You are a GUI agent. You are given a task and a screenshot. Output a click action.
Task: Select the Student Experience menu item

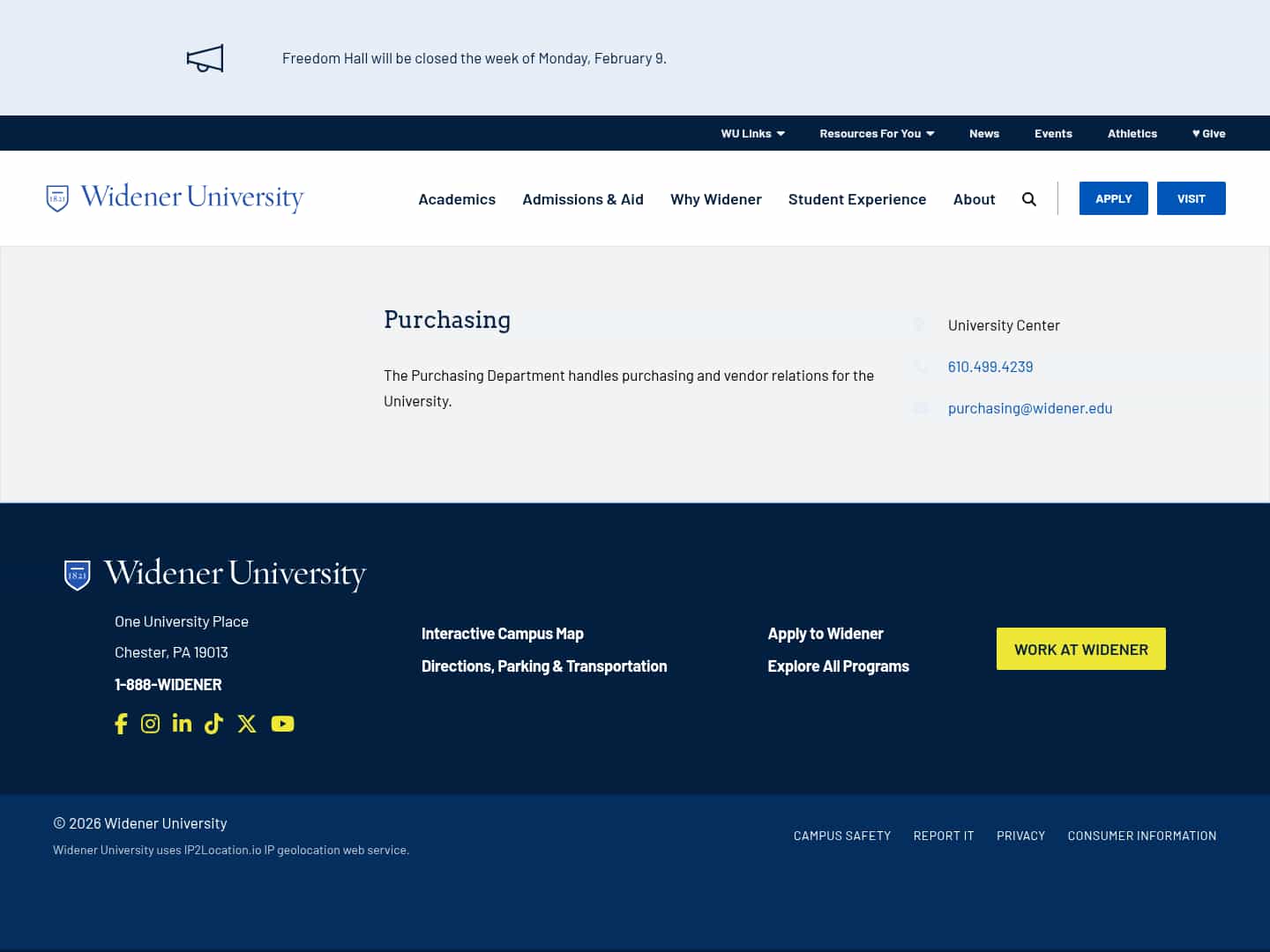(857, 199)
